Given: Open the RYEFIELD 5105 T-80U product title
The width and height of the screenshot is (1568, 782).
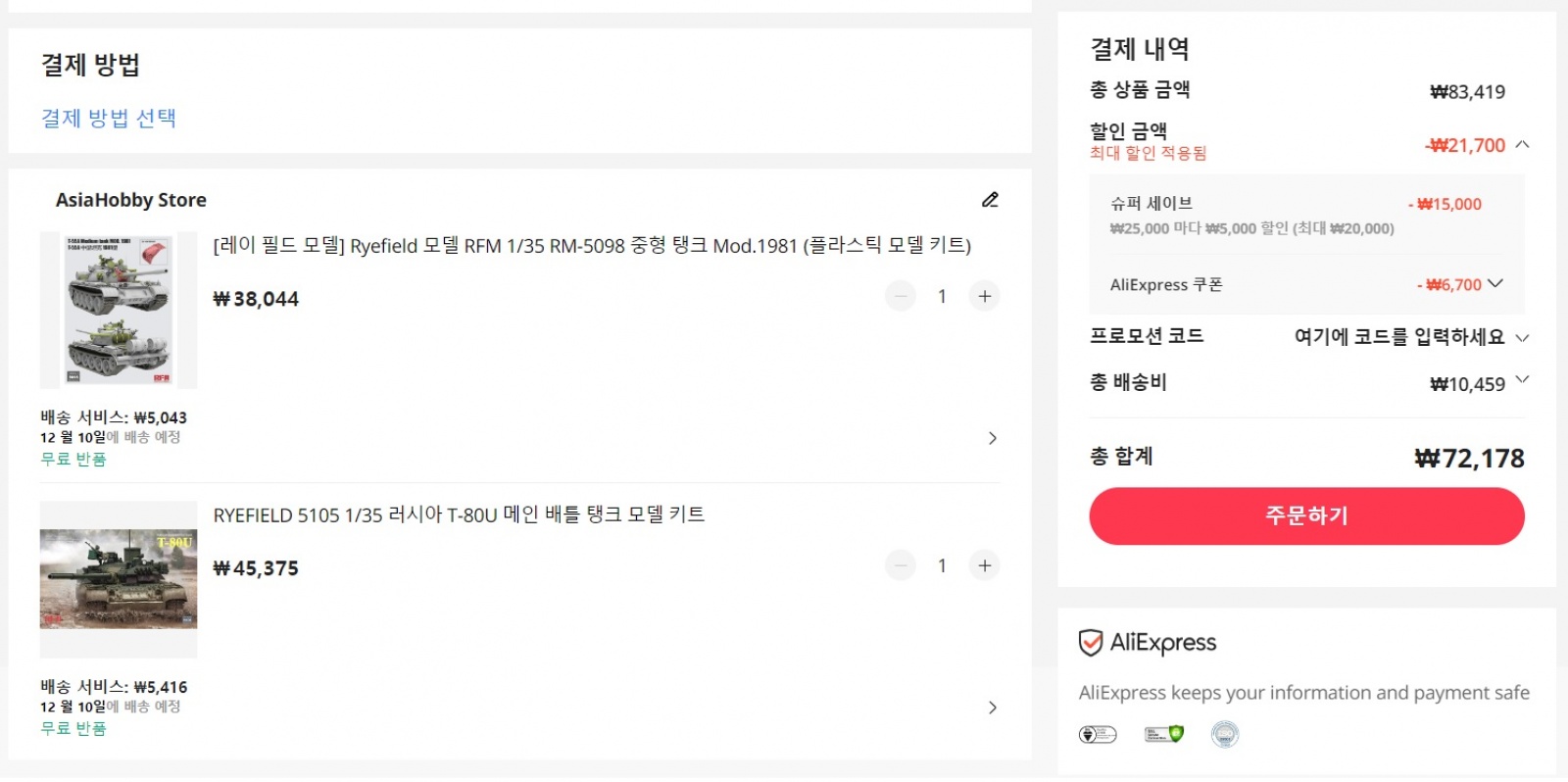Looking at the screenshot, I should click(459, 515).
